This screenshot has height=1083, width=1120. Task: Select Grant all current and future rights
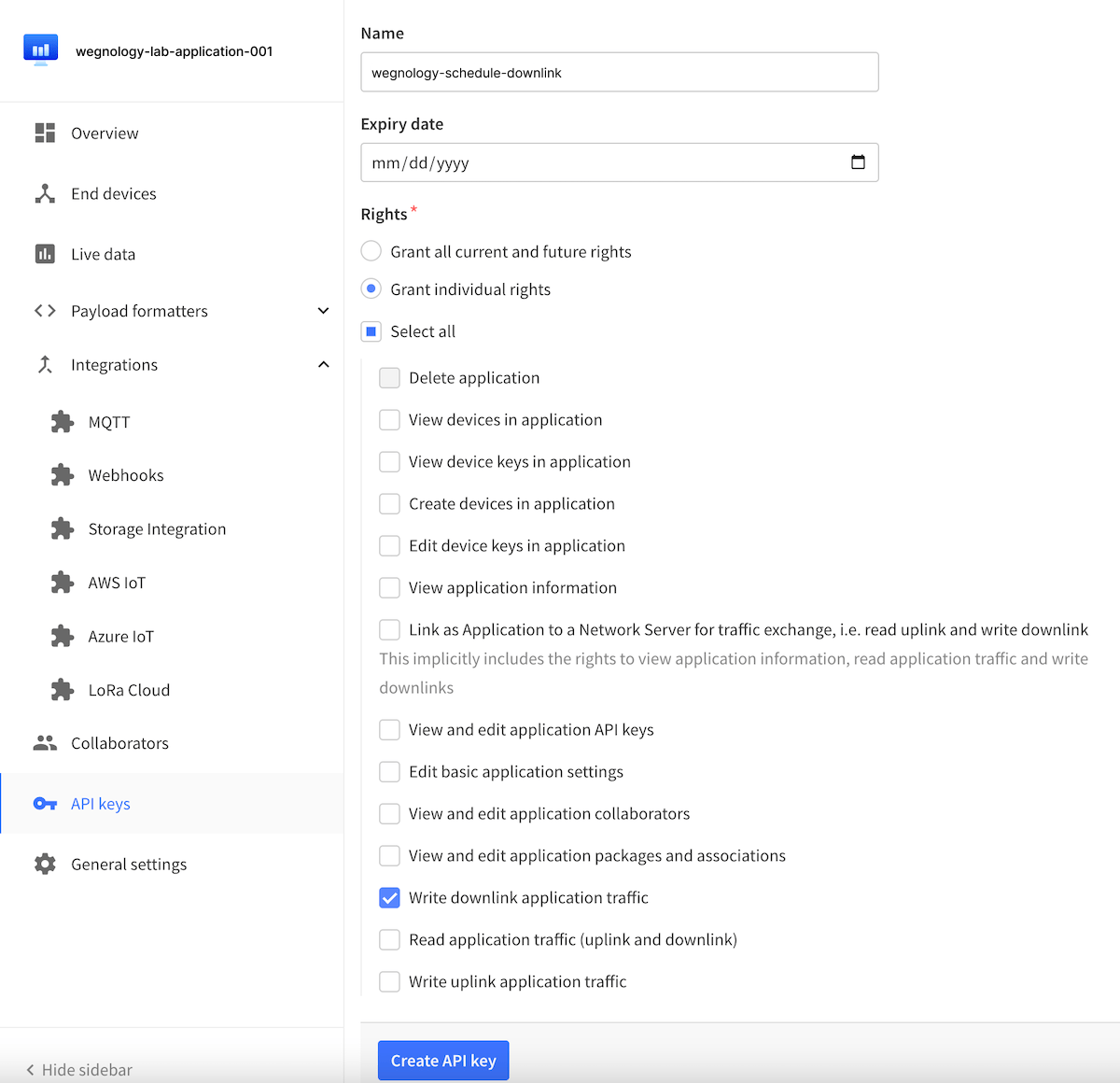[x=371, y=251]
